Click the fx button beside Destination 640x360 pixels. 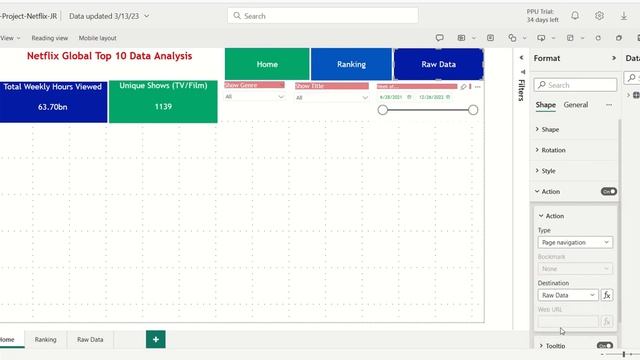(x=607, y=295)
